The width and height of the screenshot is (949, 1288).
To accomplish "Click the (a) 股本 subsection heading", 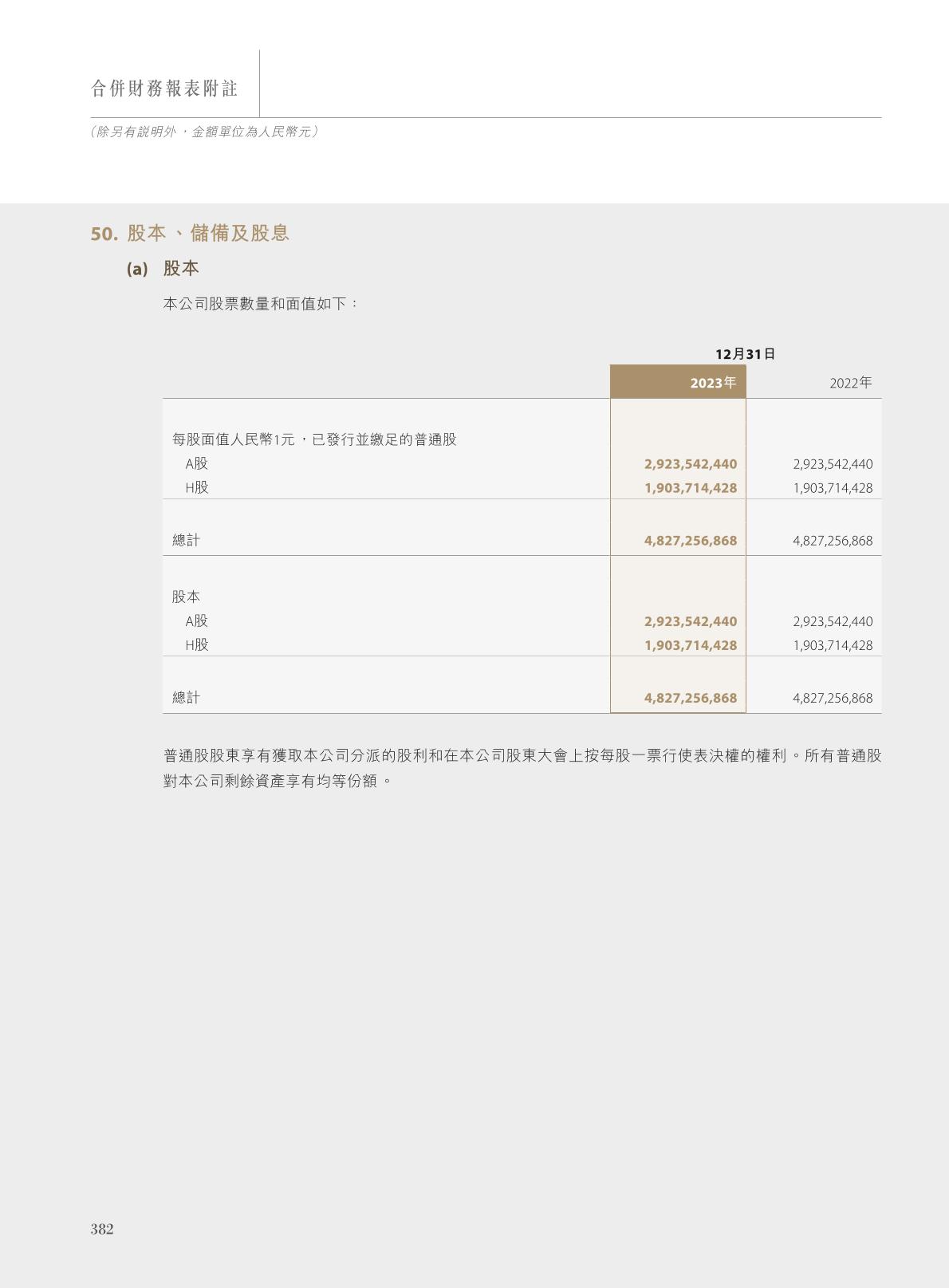I will coord(163,269).
